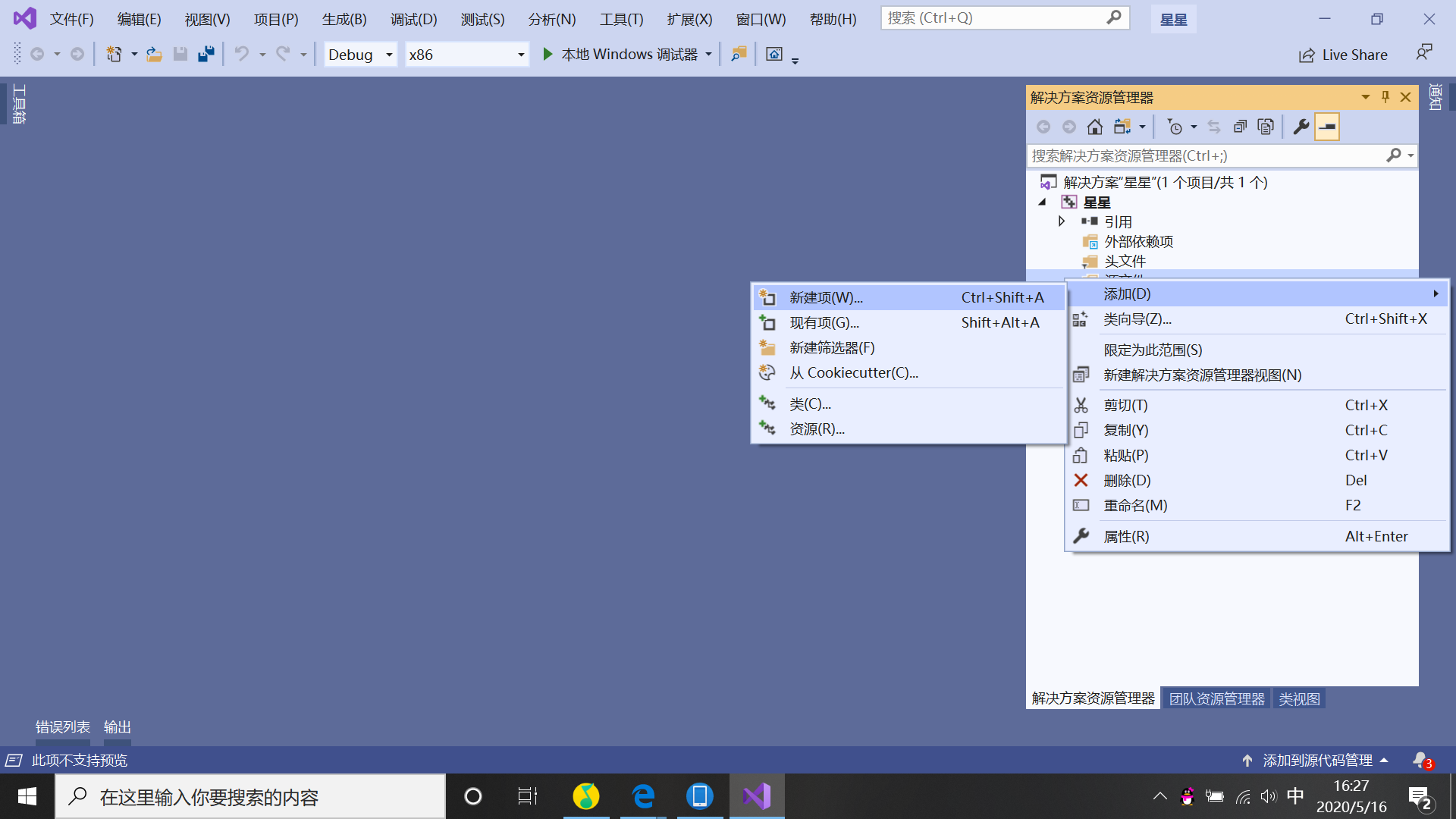This screenshot has width=1456, height=819.
Task: Toggle auto-hide pin on Solution Explorer
Action: pyautogui.click(x=1385, y=97)
